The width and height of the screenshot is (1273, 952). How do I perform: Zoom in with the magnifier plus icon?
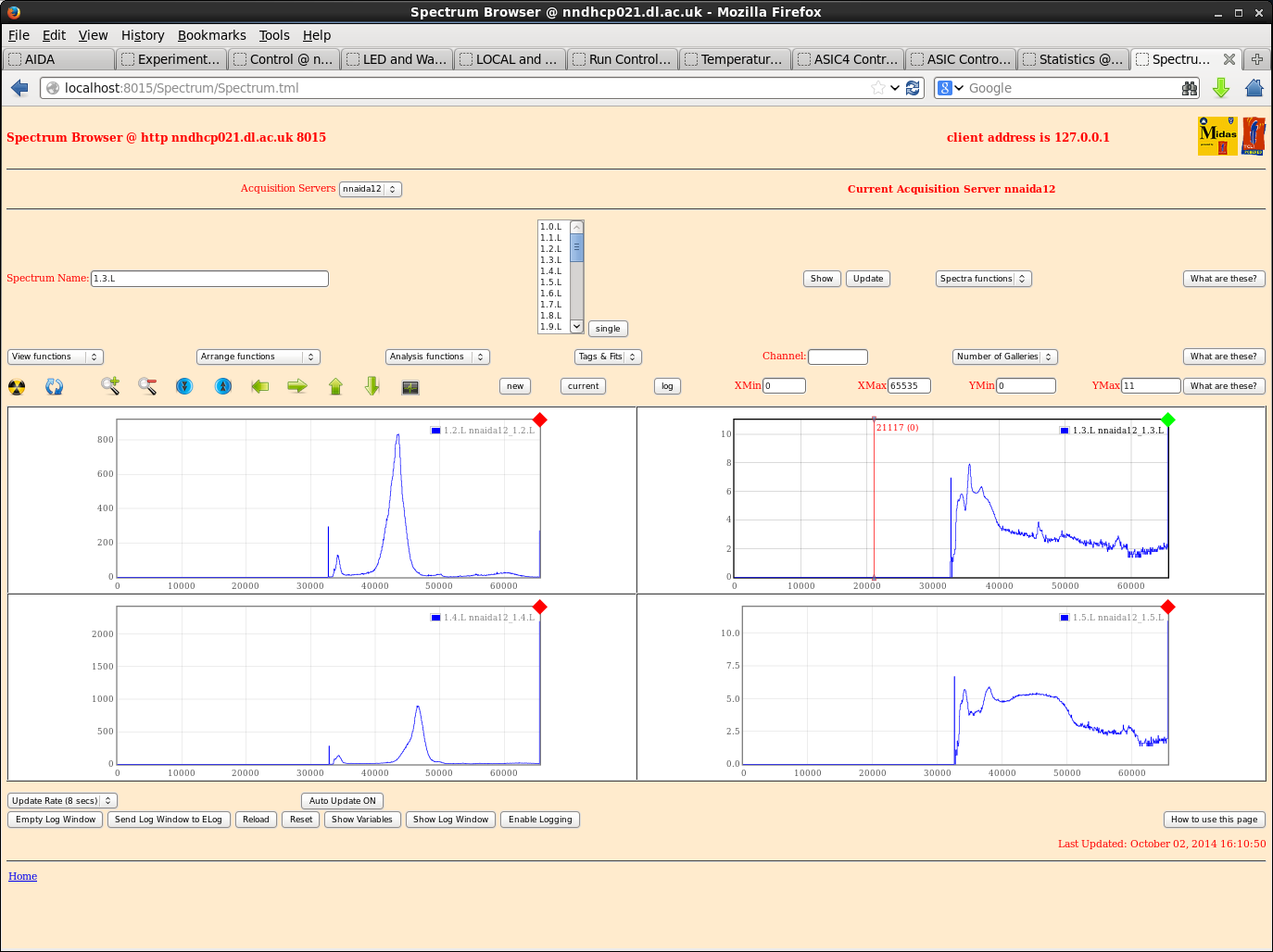coord(110,386)
